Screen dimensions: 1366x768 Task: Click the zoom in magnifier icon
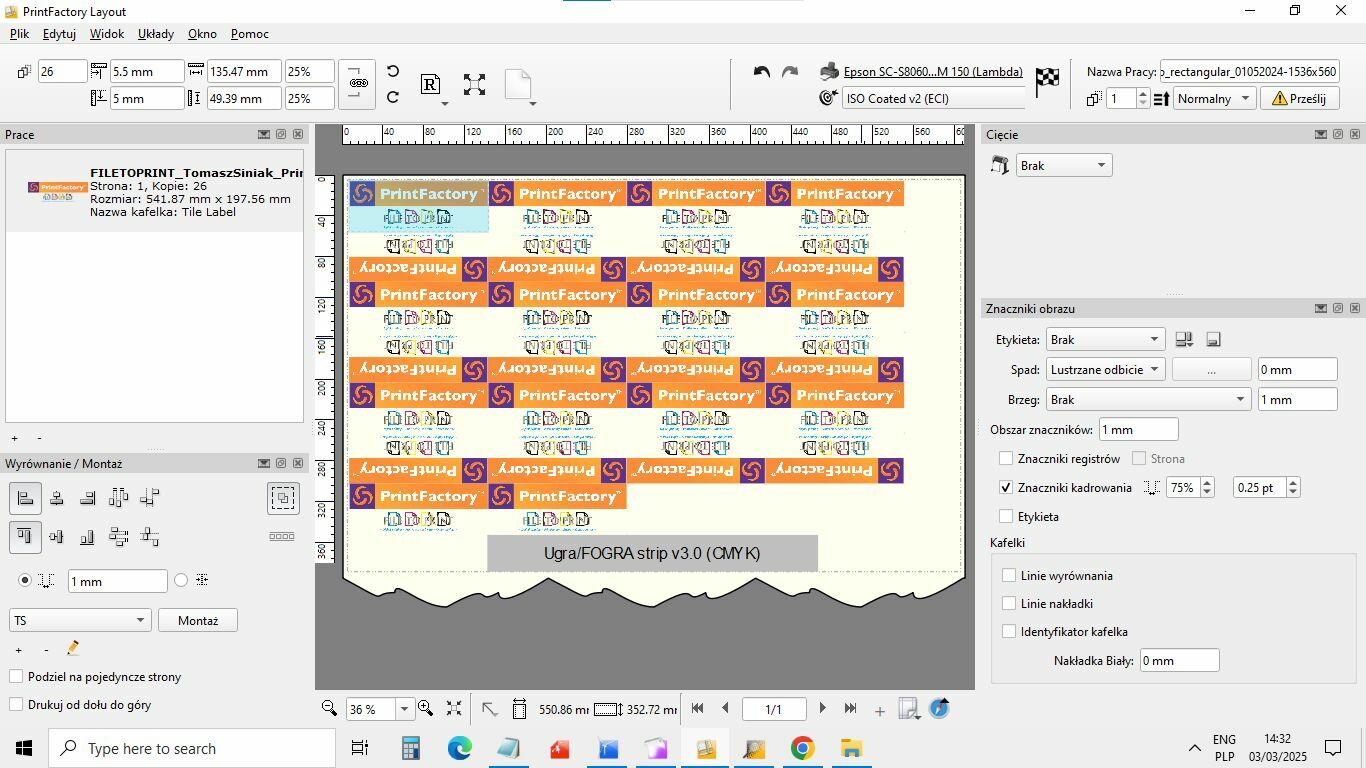click(426, 708)
